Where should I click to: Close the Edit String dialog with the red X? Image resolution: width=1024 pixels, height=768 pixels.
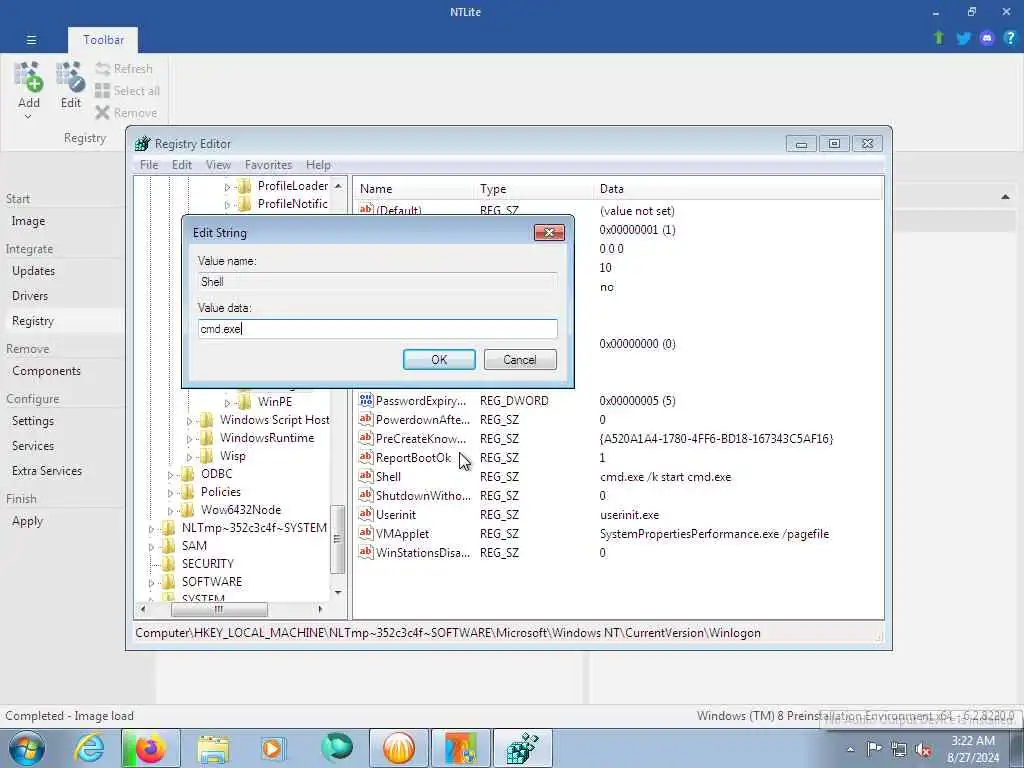coord(549,232)
